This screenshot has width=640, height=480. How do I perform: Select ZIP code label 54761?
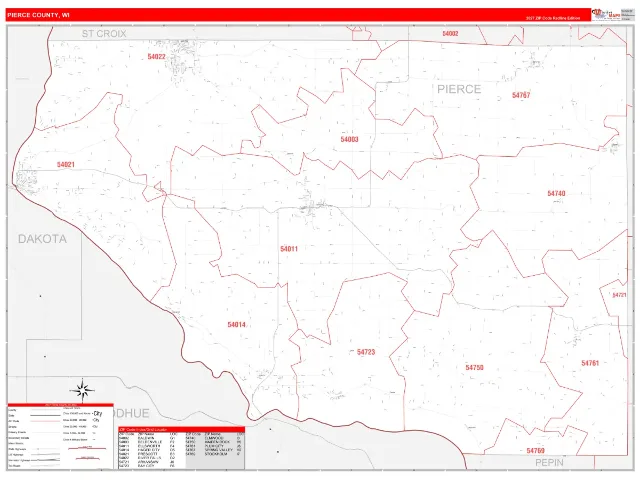tap(590, 363)
